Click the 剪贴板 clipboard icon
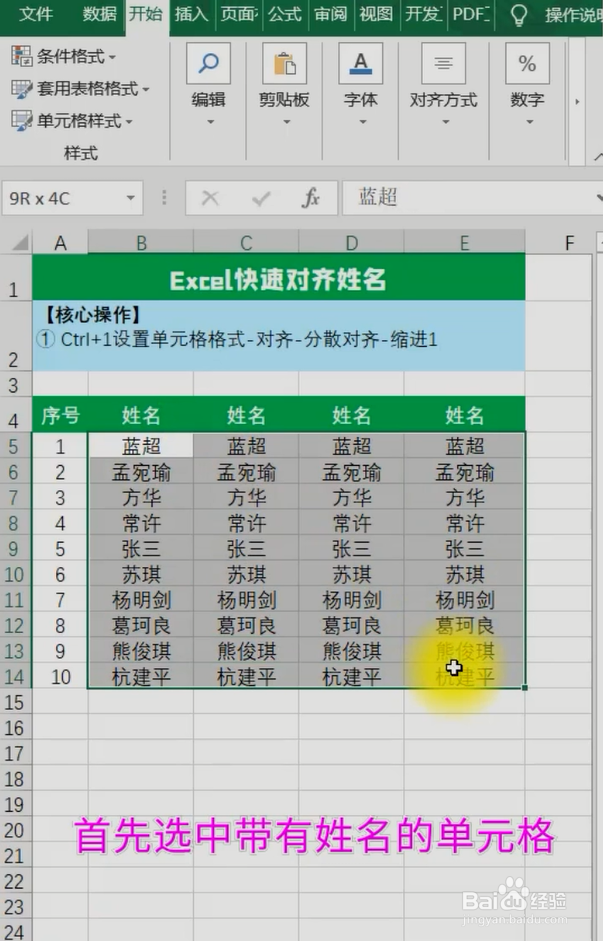 284,63
